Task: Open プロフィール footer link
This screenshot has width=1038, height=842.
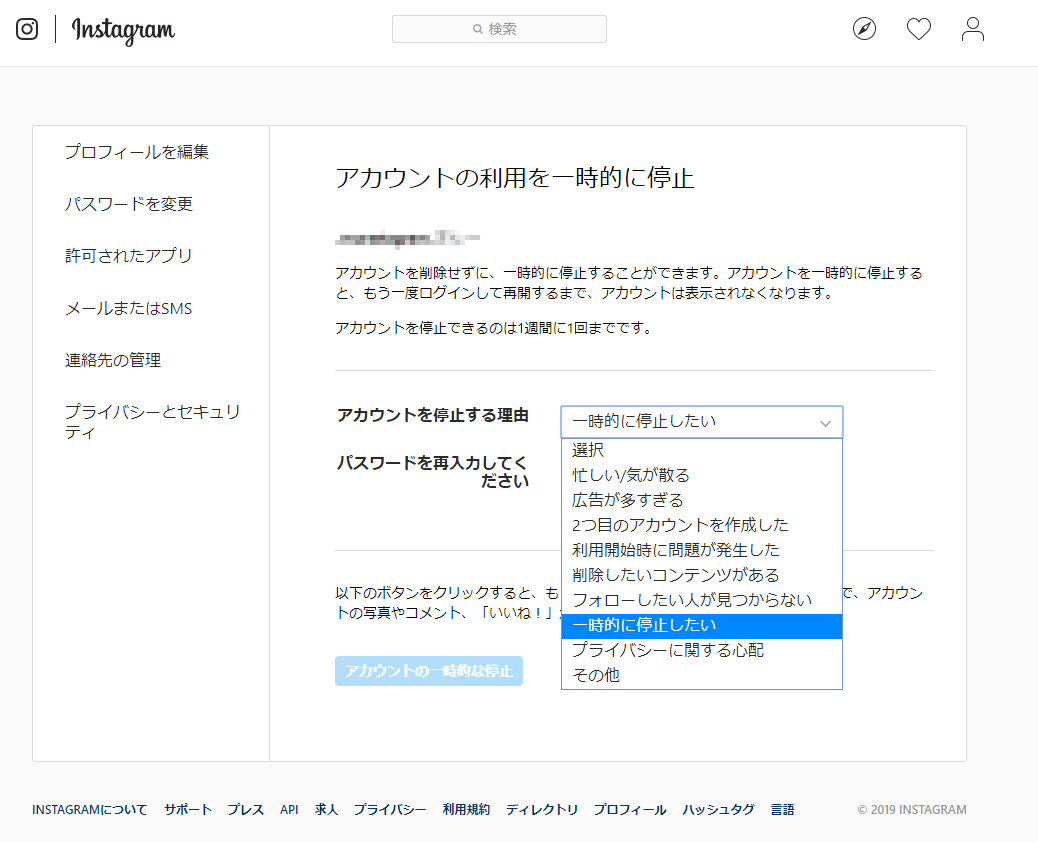Action: (x=630, y=810)
